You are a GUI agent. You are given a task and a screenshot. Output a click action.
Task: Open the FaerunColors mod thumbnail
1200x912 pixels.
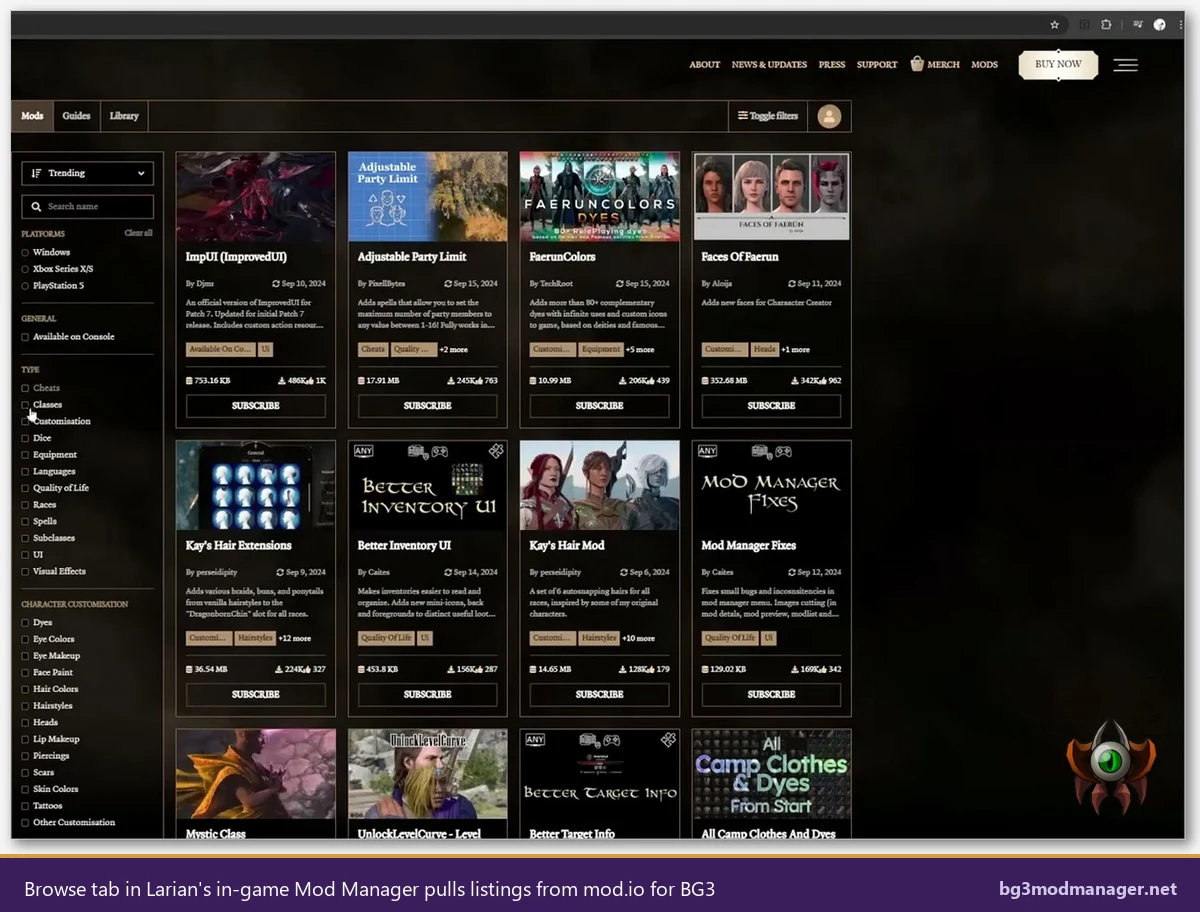(599, 197)
